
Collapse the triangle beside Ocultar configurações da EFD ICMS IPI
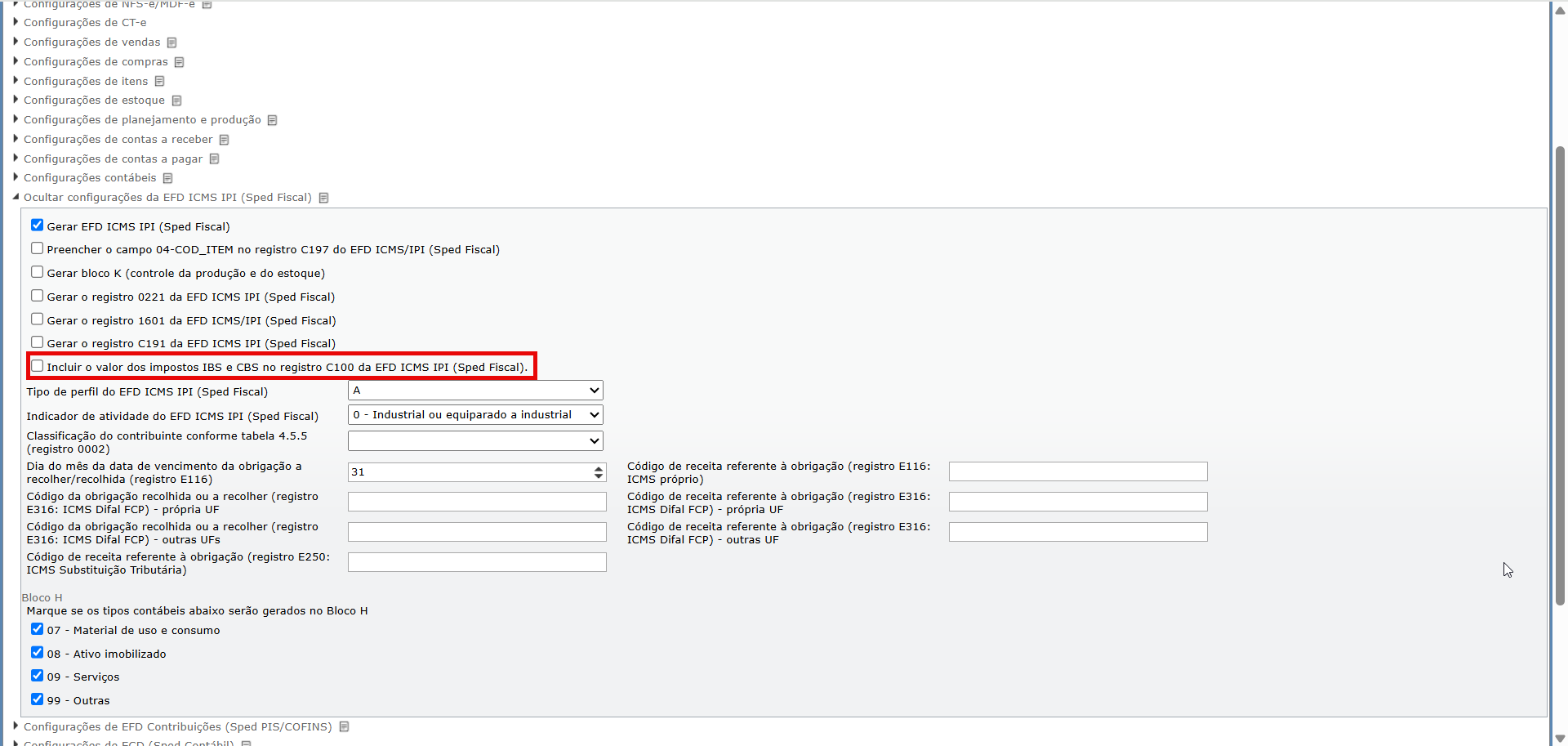click(16, 197)
